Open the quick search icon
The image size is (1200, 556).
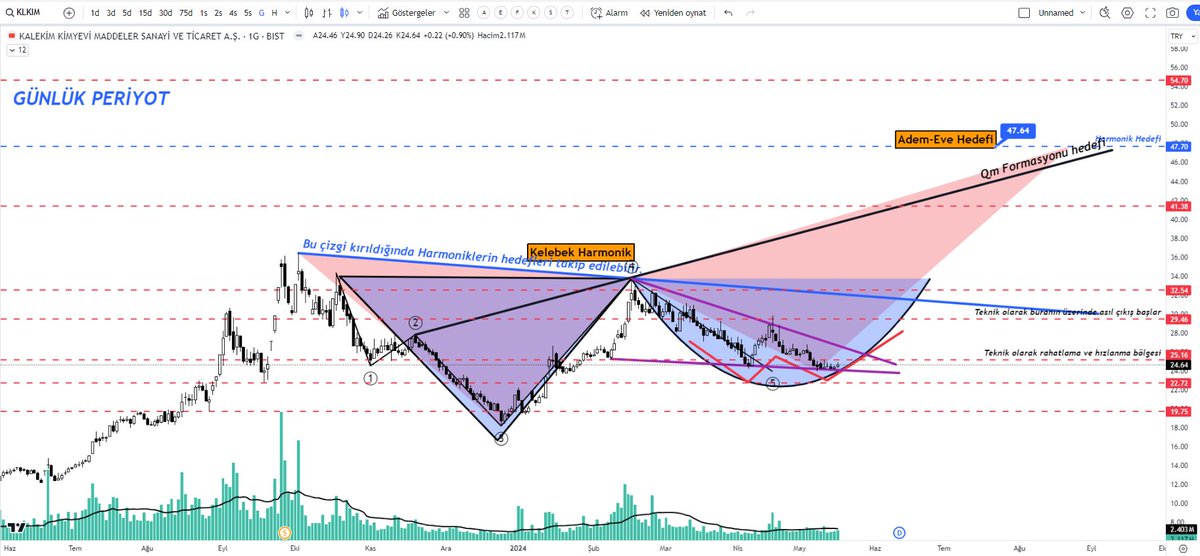point(1104,13)
